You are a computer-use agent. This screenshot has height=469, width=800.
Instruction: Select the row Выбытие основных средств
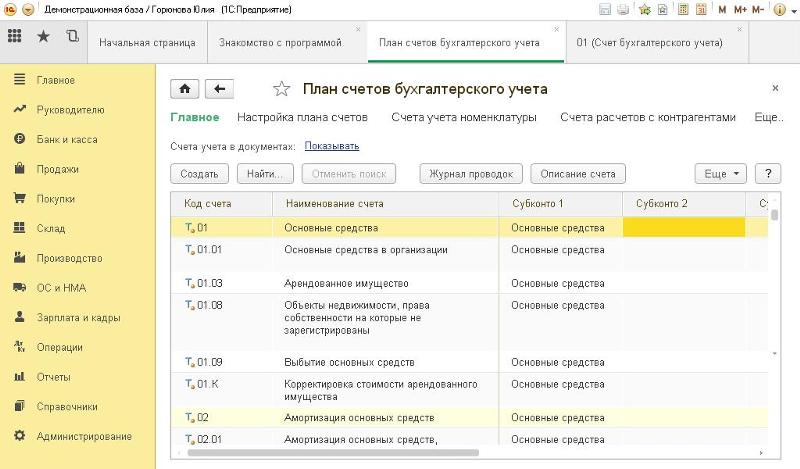[x=469, y=362]
